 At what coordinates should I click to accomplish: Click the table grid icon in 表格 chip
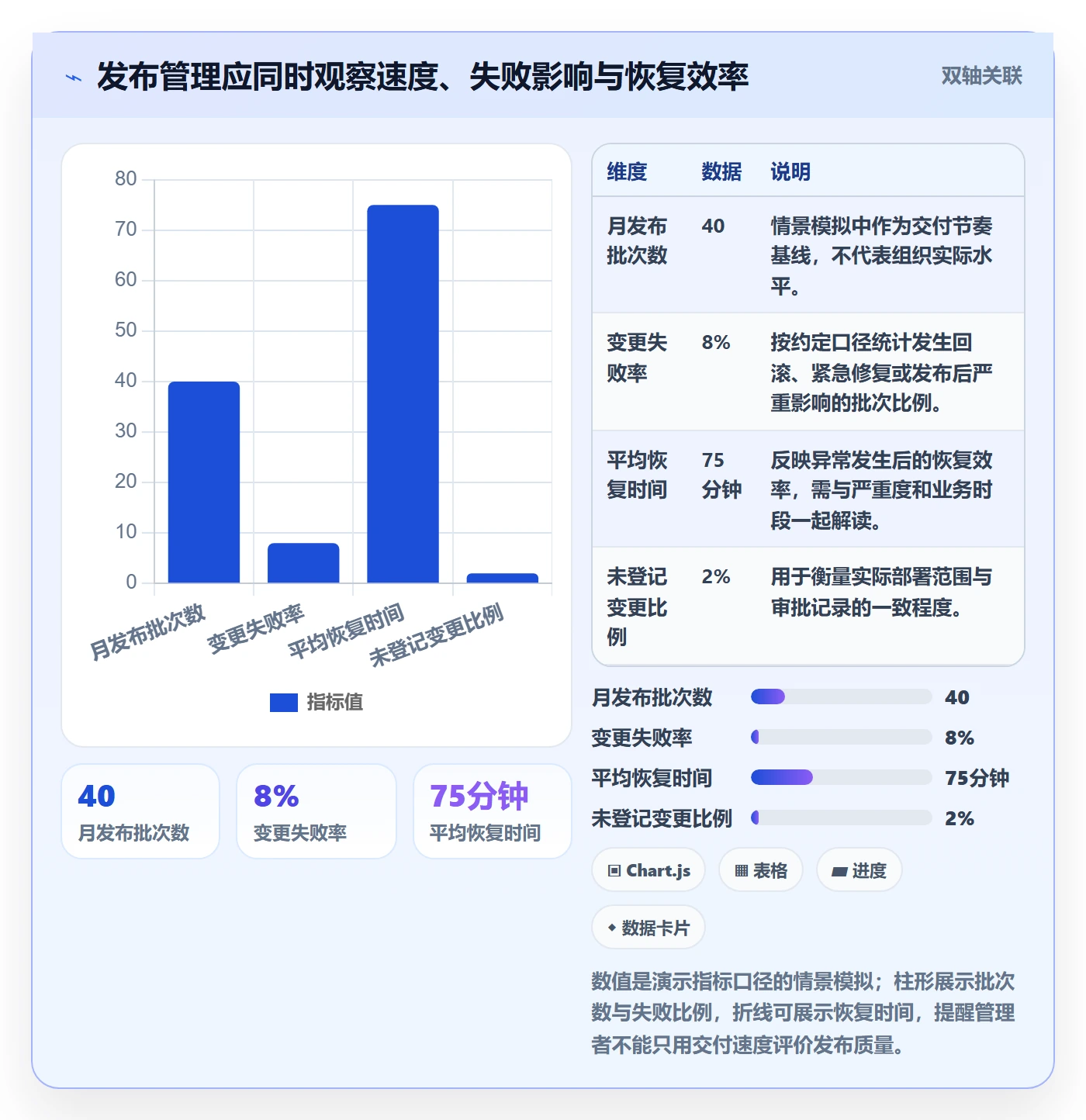(742, 871)
